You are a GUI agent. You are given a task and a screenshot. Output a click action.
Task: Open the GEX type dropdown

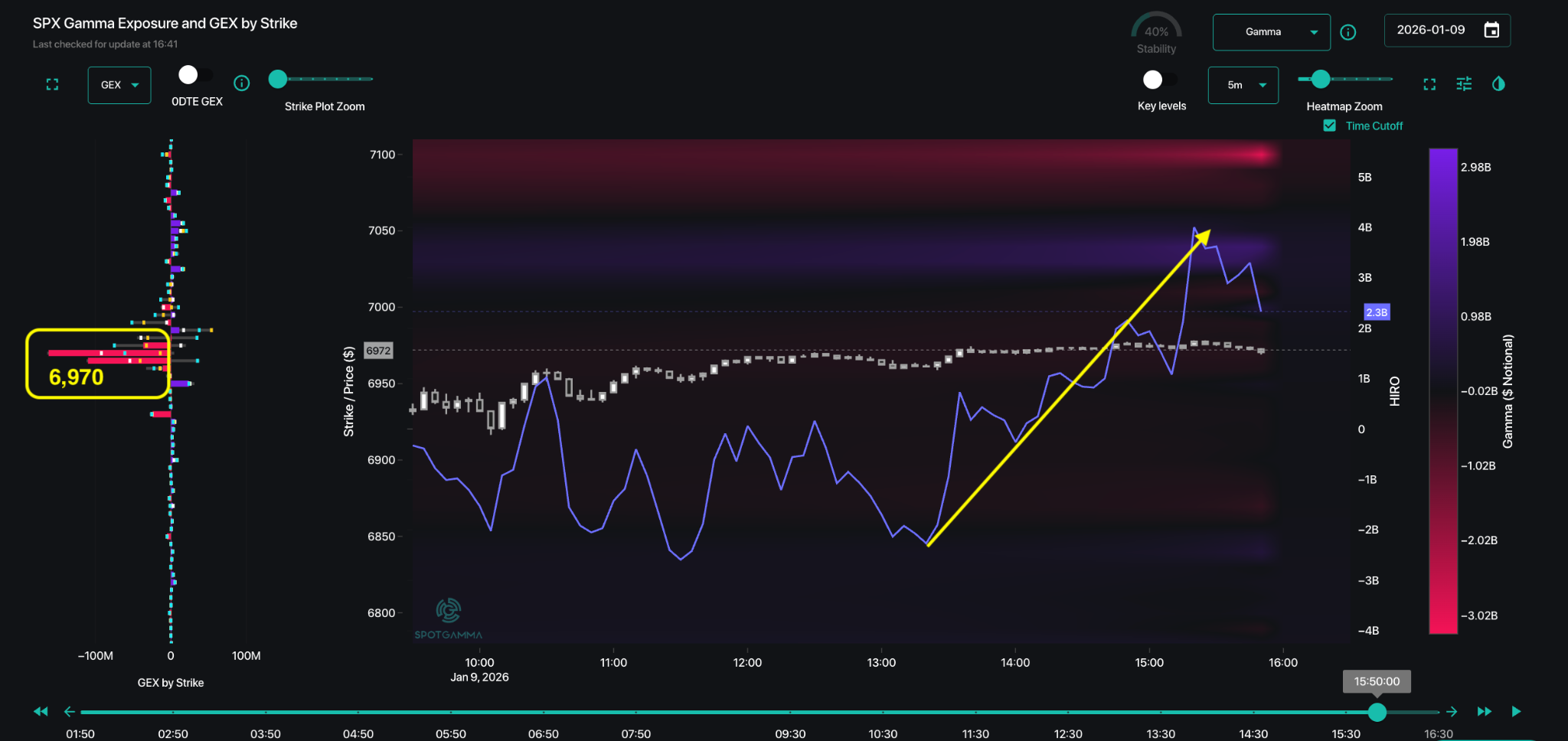pos(119,85)
